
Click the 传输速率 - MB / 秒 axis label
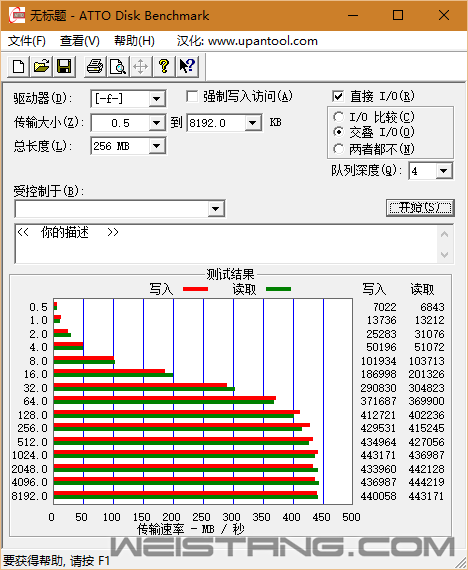pyautogui.click(x=190, y=529)
